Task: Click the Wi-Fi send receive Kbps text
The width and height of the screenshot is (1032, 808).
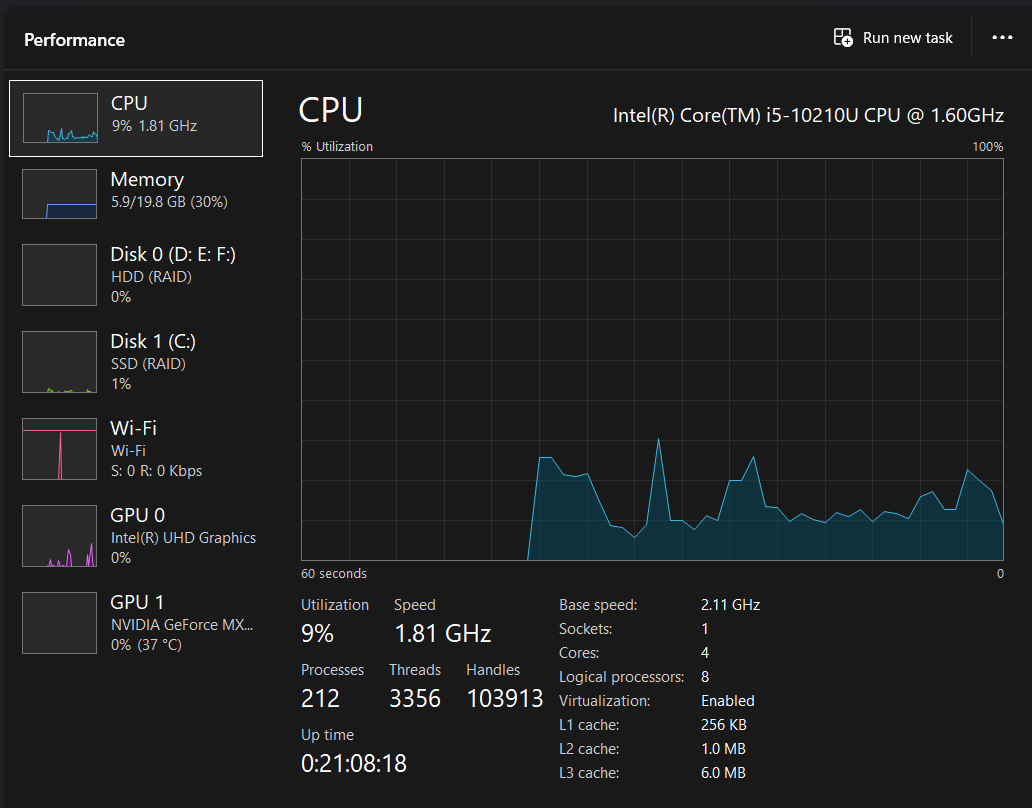Action: click(x=156, y=471)
